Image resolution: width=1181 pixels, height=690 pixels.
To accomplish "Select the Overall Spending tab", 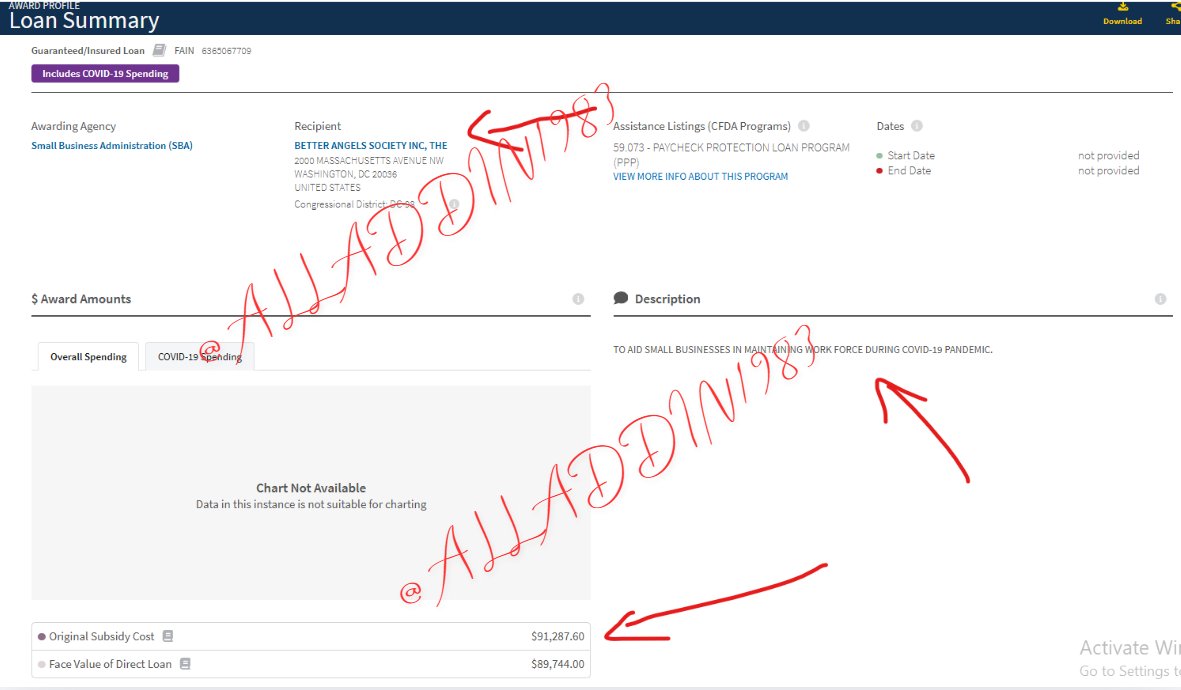I will [x=88, y=356].
